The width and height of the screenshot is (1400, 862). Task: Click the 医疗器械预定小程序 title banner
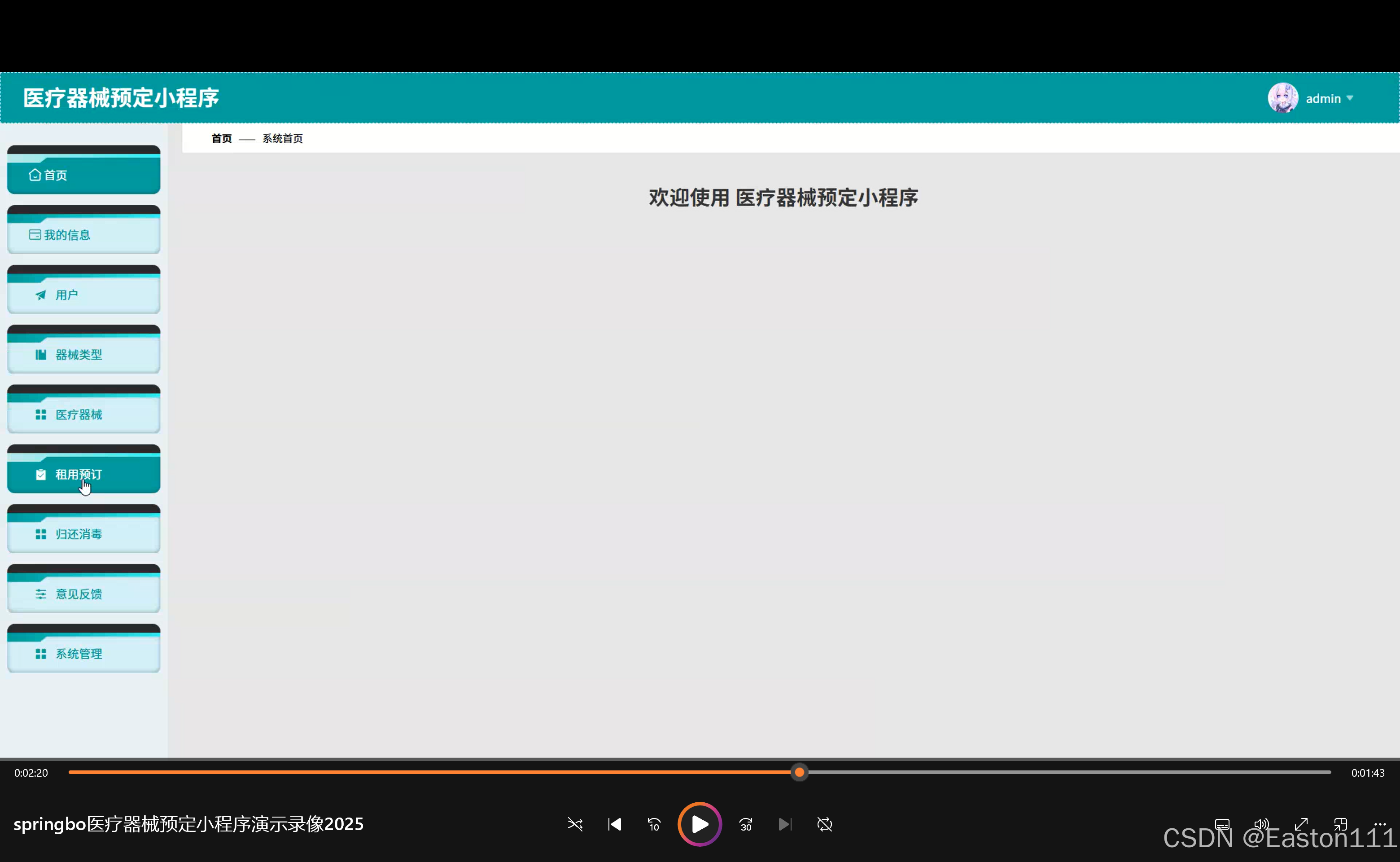pos(120,97)
